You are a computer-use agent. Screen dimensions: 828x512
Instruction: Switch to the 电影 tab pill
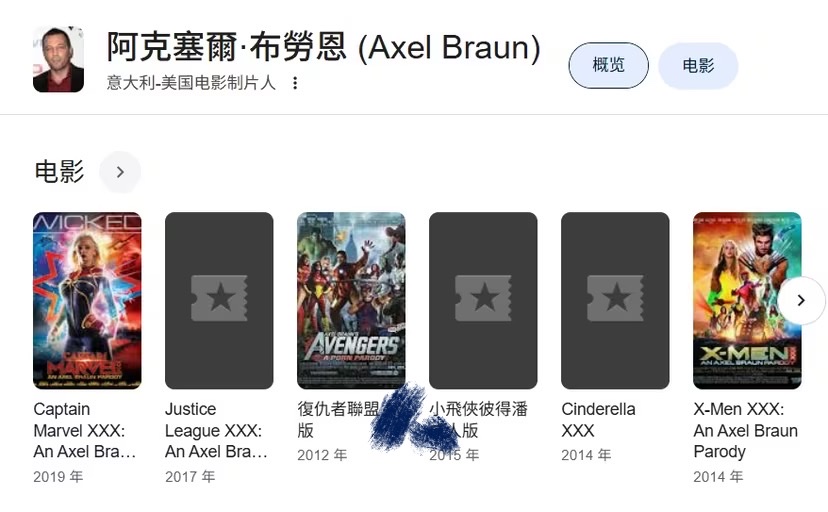pos(698,65)
